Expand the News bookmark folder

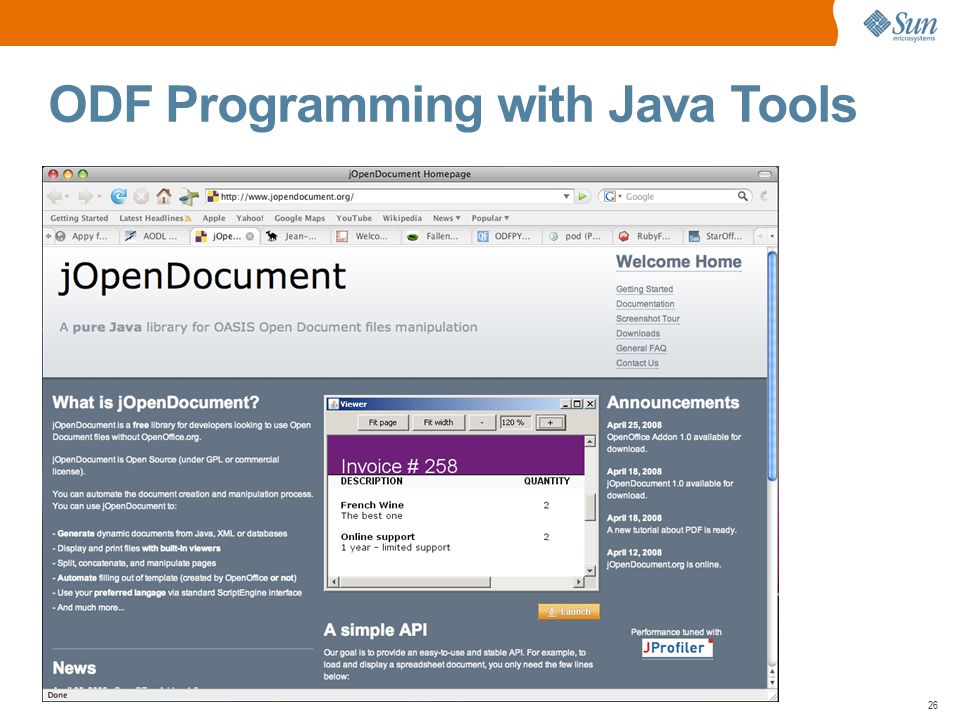pyautogui.click(x=446, y=218)
